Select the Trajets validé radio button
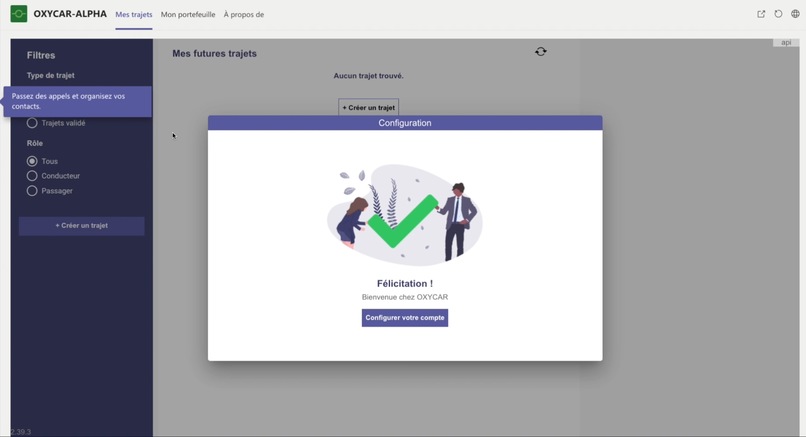 [32, 123]
